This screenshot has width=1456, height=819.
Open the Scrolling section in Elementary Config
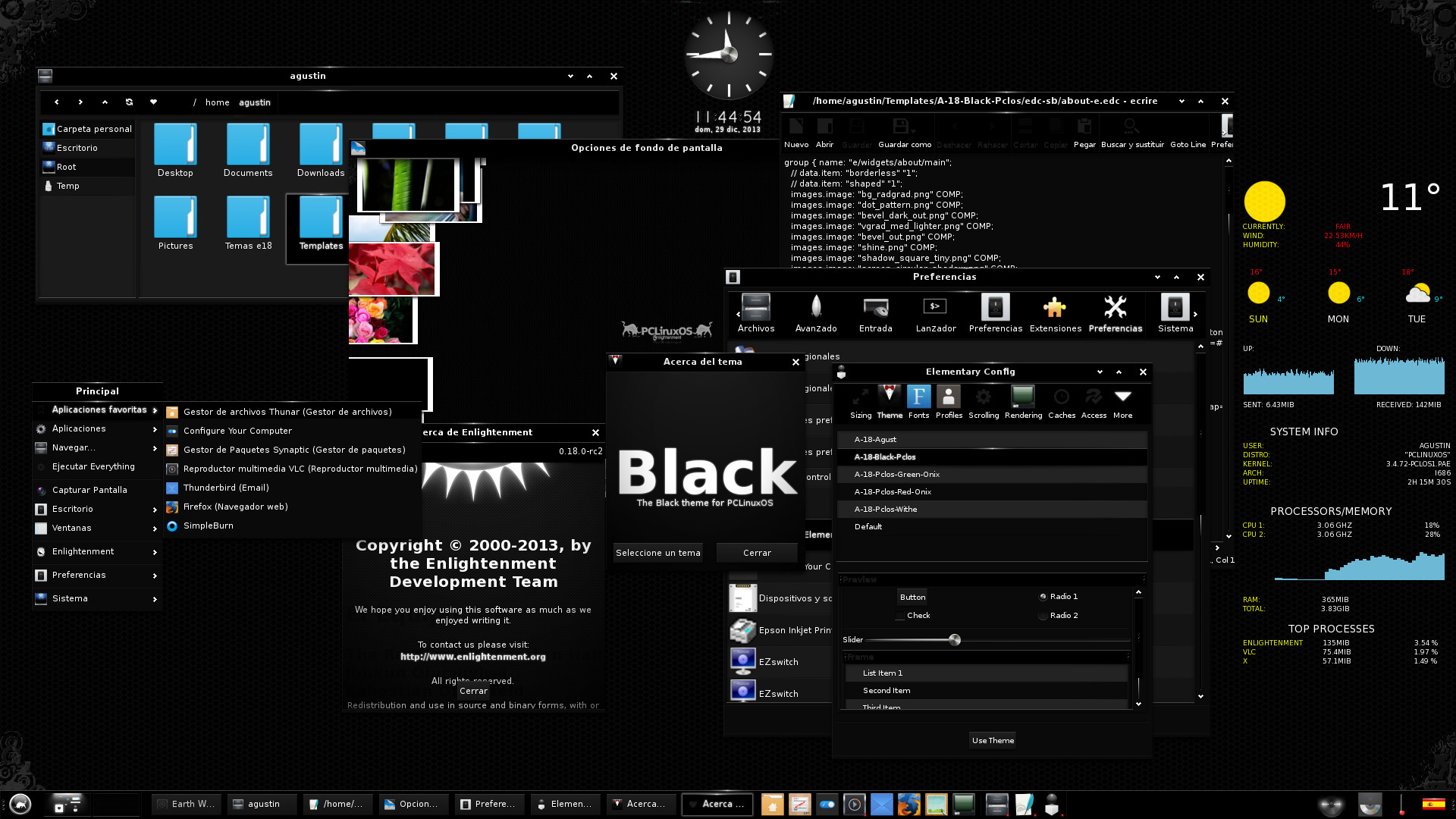984,403
